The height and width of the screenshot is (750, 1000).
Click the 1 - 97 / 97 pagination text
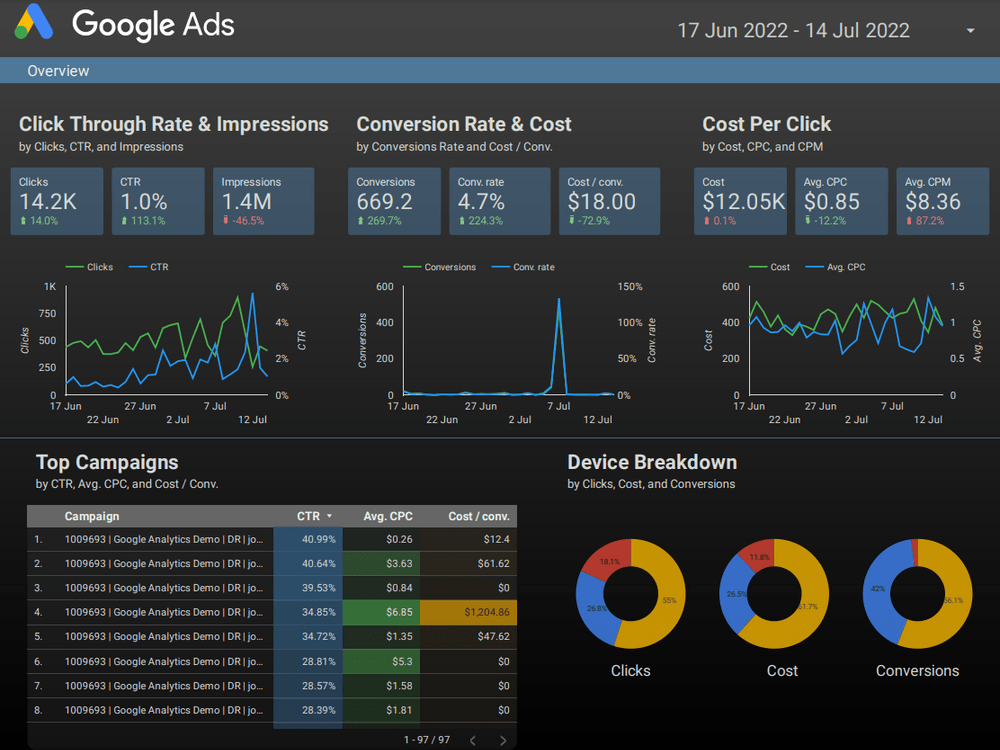[427, 740]
